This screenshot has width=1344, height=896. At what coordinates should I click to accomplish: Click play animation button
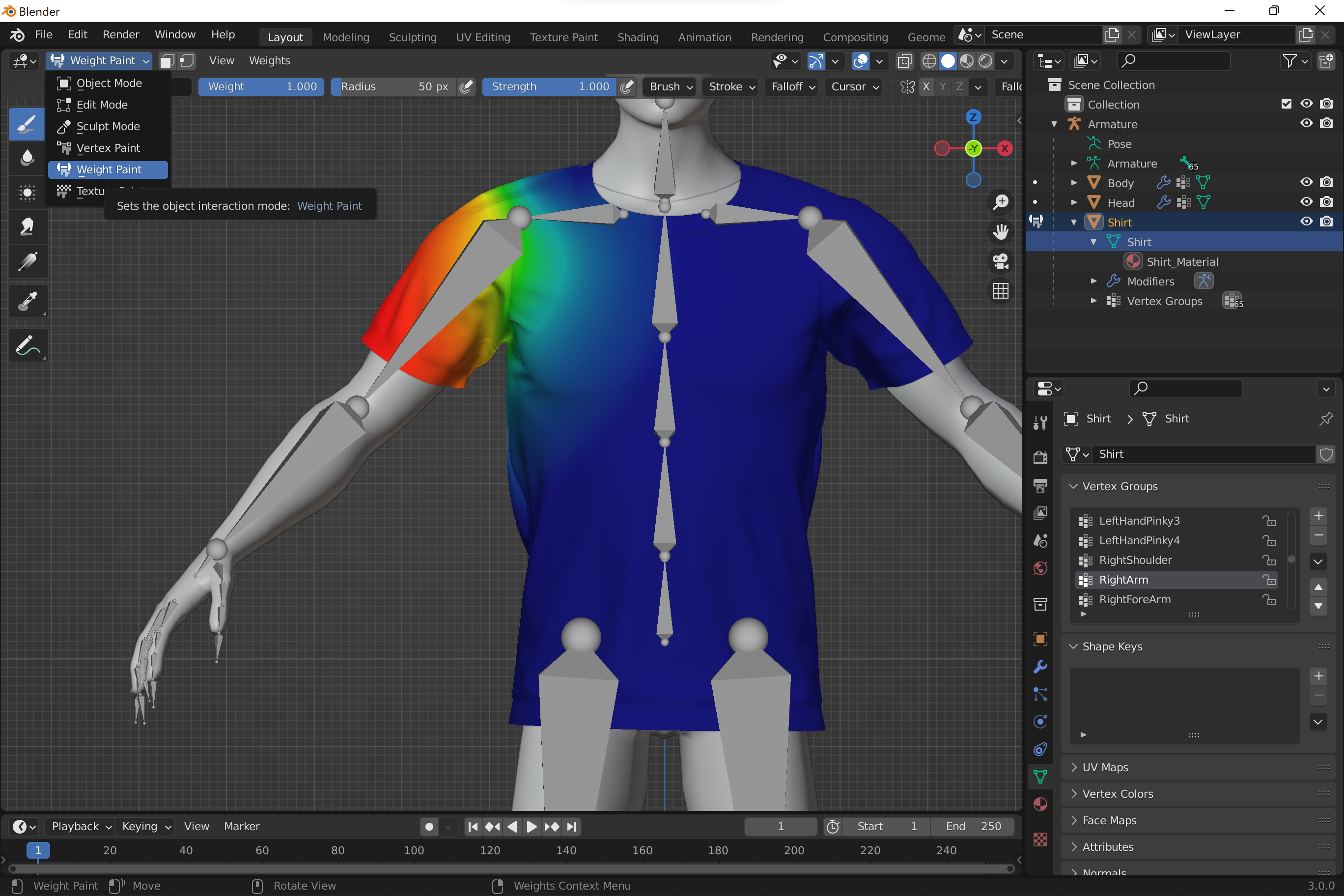tap(532, 827)
